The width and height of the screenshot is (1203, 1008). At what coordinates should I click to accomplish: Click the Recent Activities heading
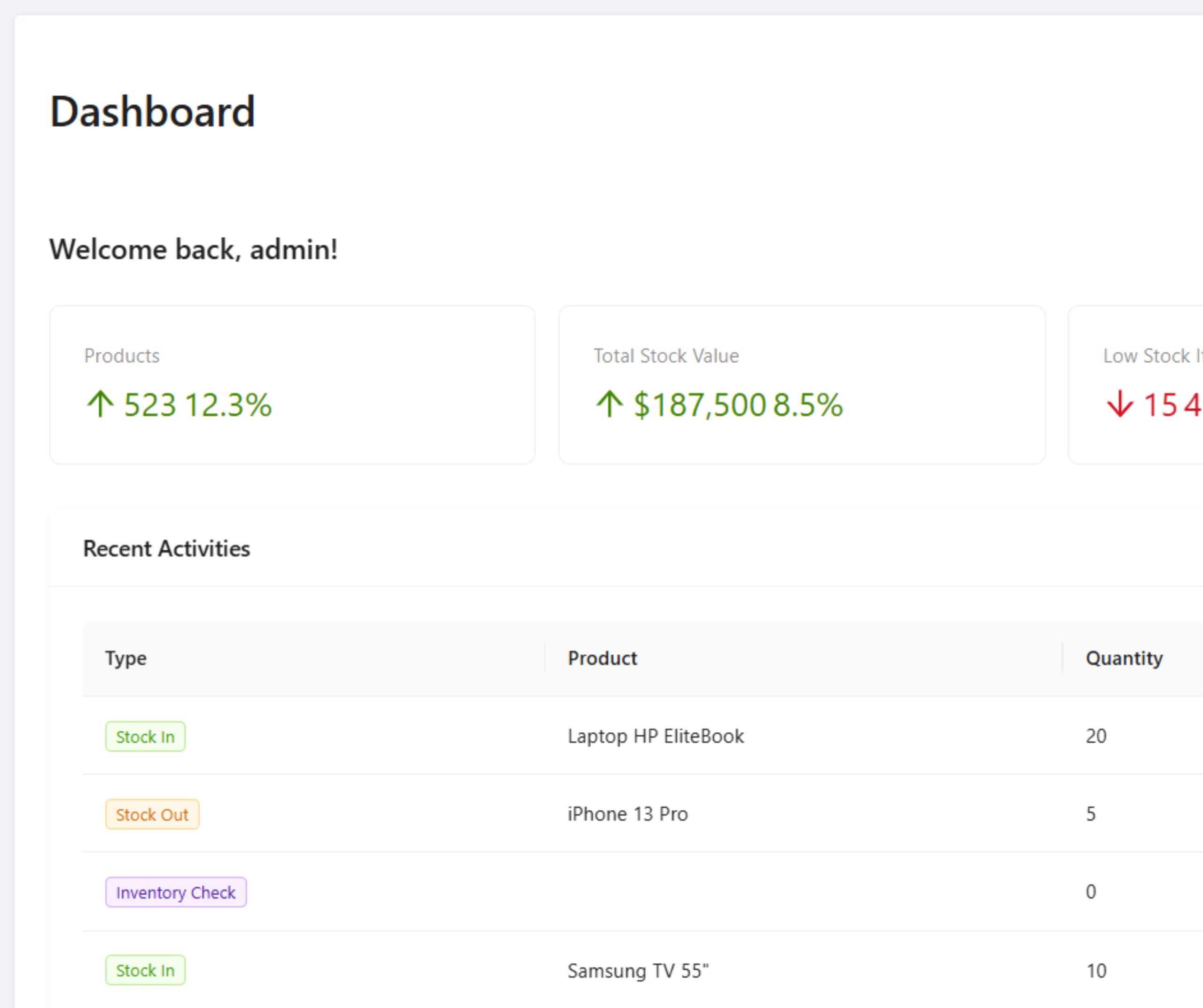pyautogui.click(x=167, y=549)
